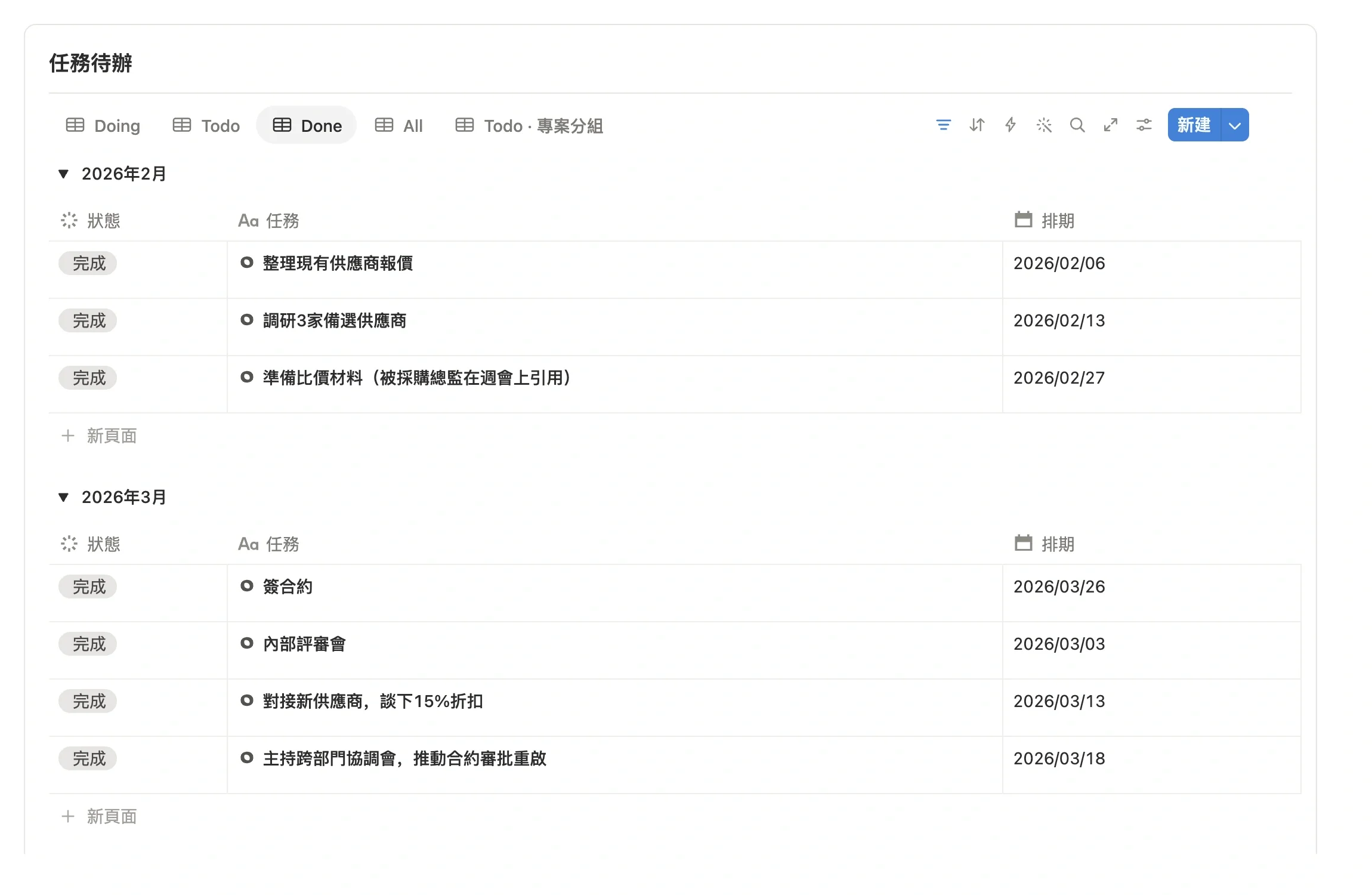1372x895 pixels.
Task: Click the 任務待辦 database title
Action: tap(91, 63)
